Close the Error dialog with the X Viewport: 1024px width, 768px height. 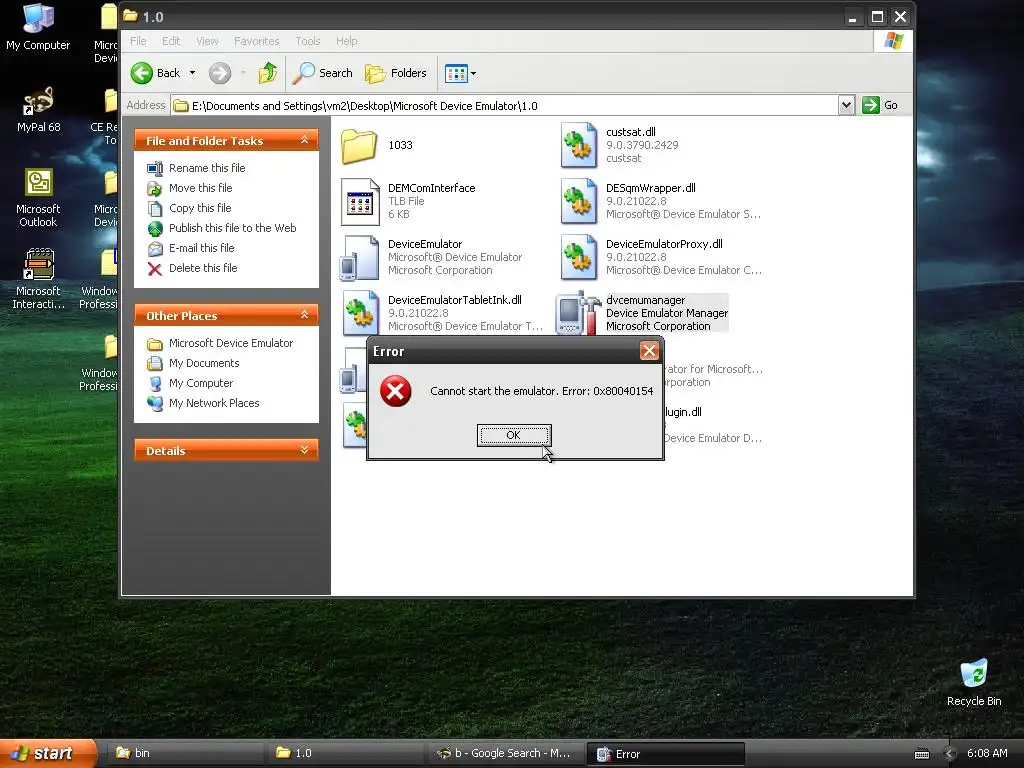(x=649, y=351)
